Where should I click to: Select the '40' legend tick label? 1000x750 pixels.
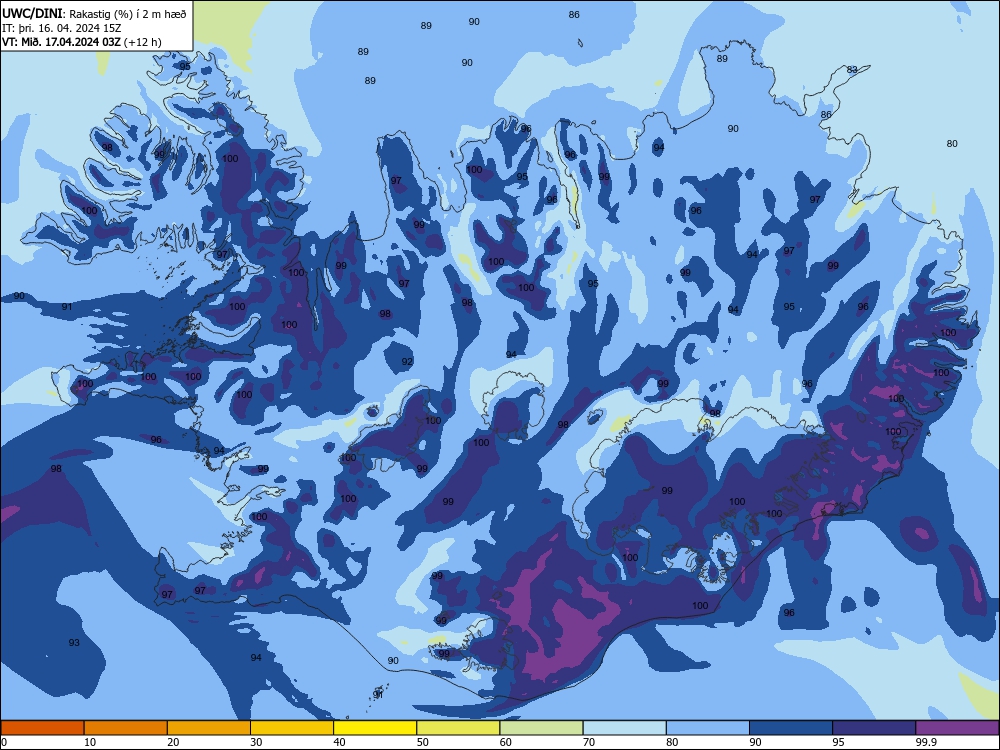tap(339, 742)
